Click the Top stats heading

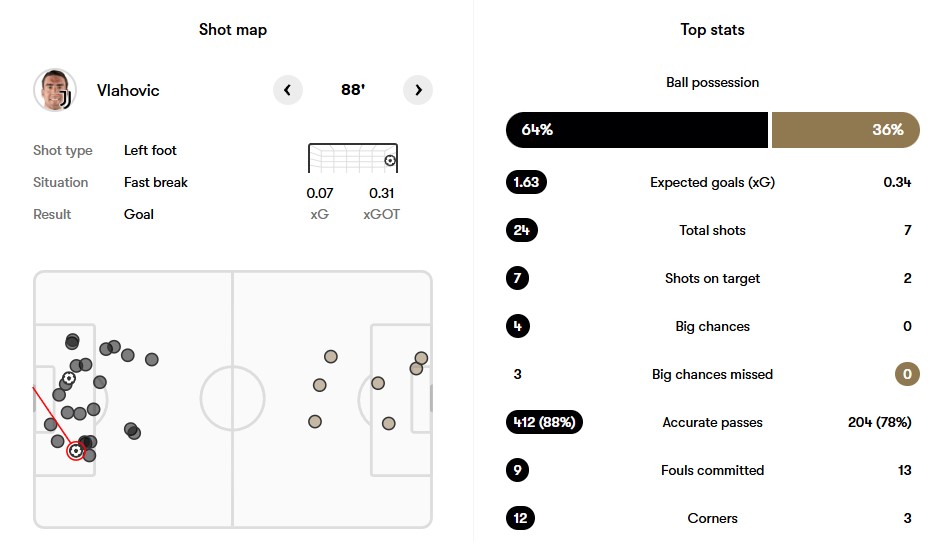(x=712, y=29)
